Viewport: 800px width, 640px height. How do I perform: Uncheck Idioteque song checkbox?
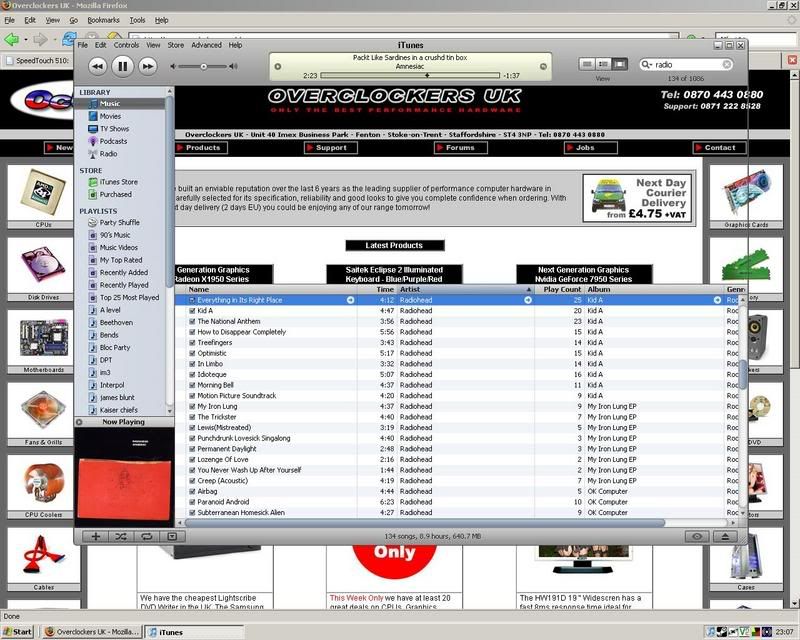(x=192, y=375)
